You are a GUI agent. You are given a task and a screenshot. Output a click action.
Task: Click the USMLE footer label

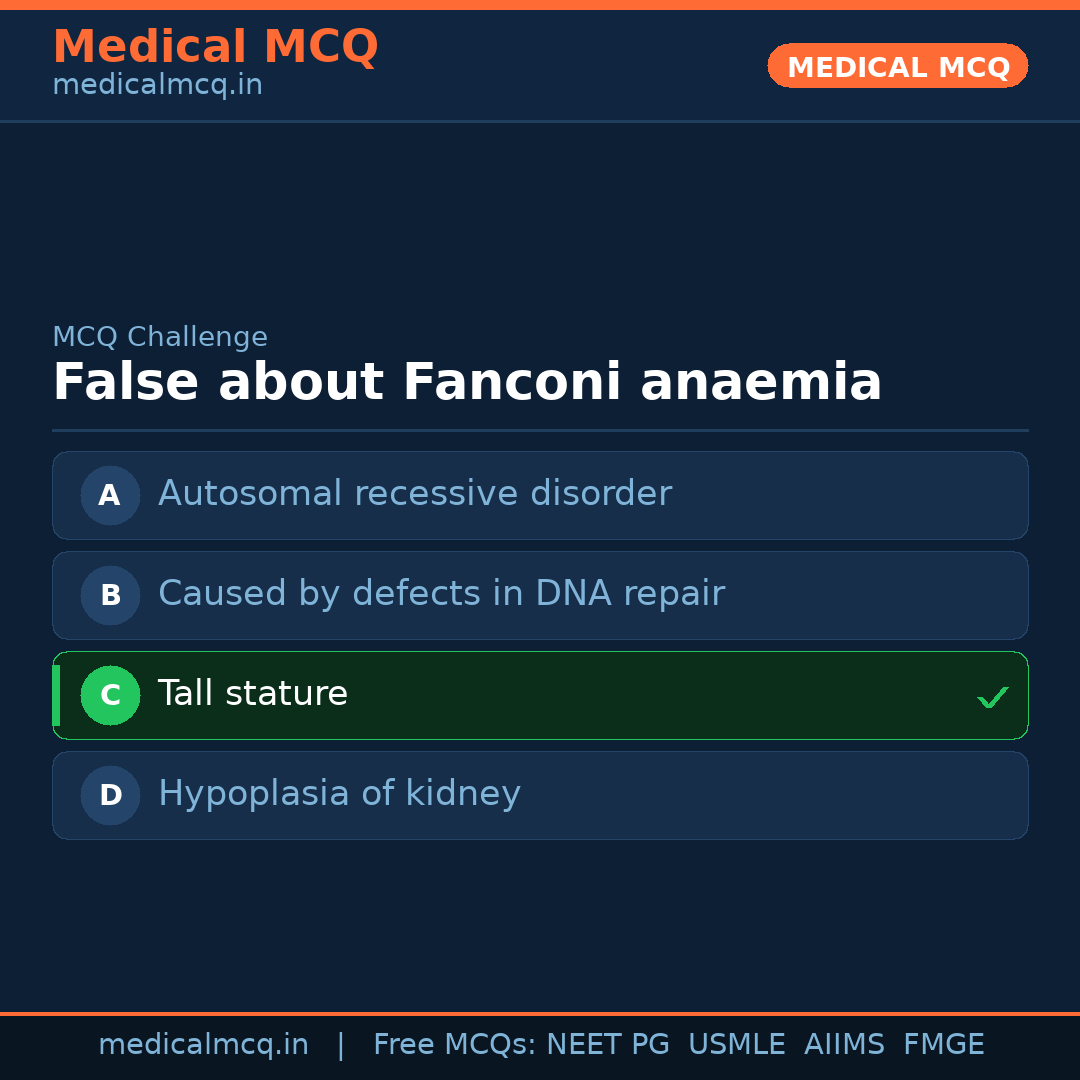tap(736, 1045)
